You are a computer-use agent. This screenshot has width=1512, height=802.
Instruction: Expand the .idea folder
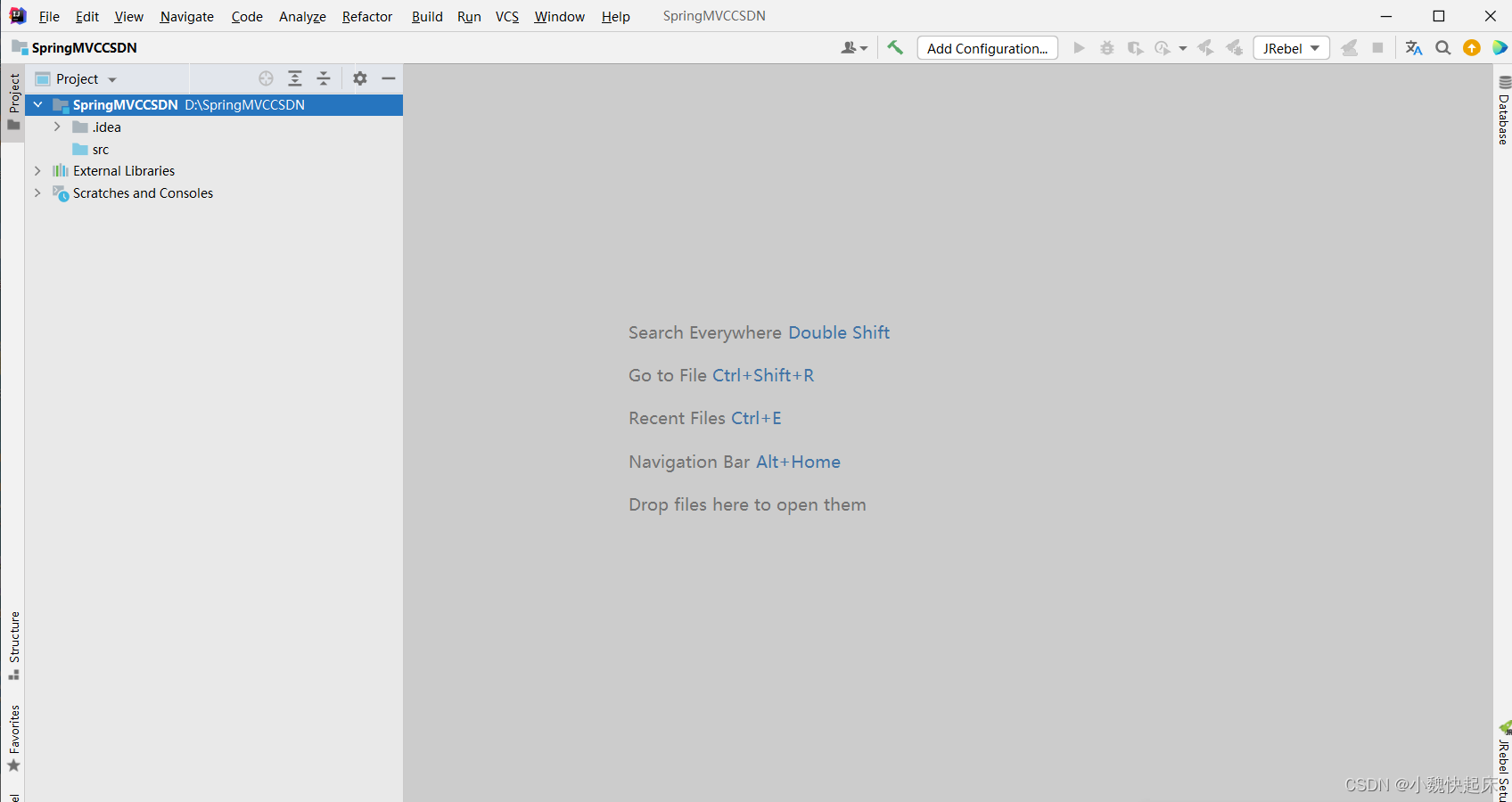tap(57, 127)
